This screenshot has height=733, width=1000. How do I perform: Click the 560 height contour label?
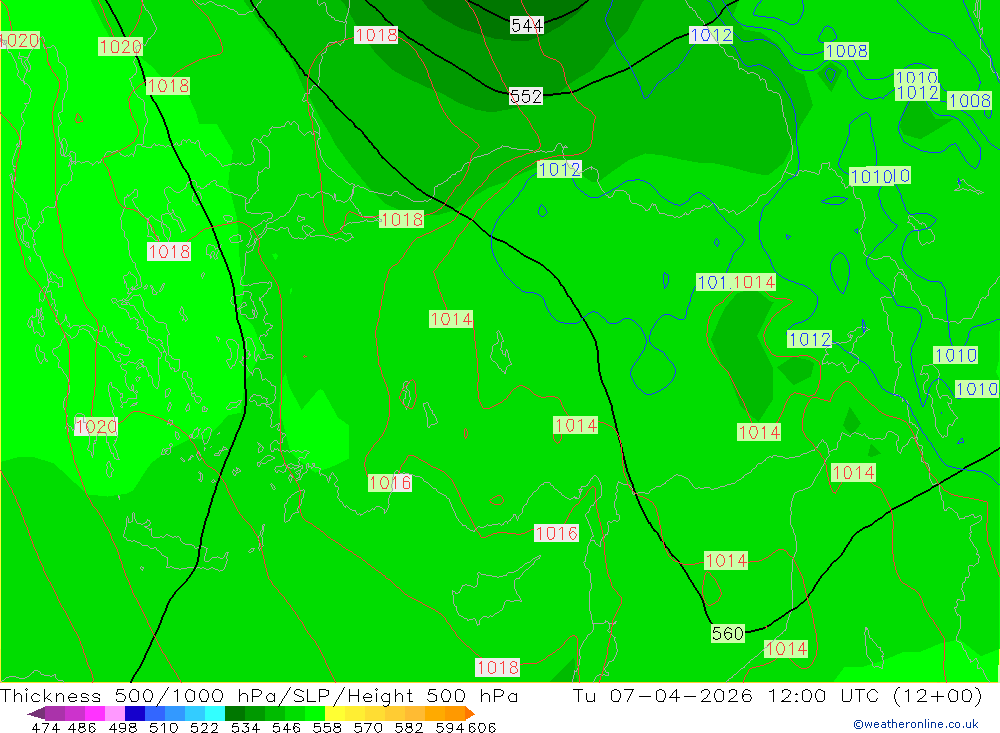click(728, 633)
